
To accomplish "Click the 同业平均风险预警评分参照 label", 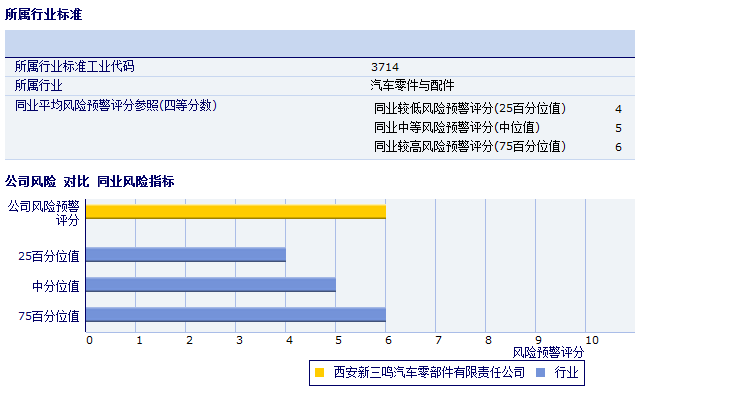I will click(116, 105).
